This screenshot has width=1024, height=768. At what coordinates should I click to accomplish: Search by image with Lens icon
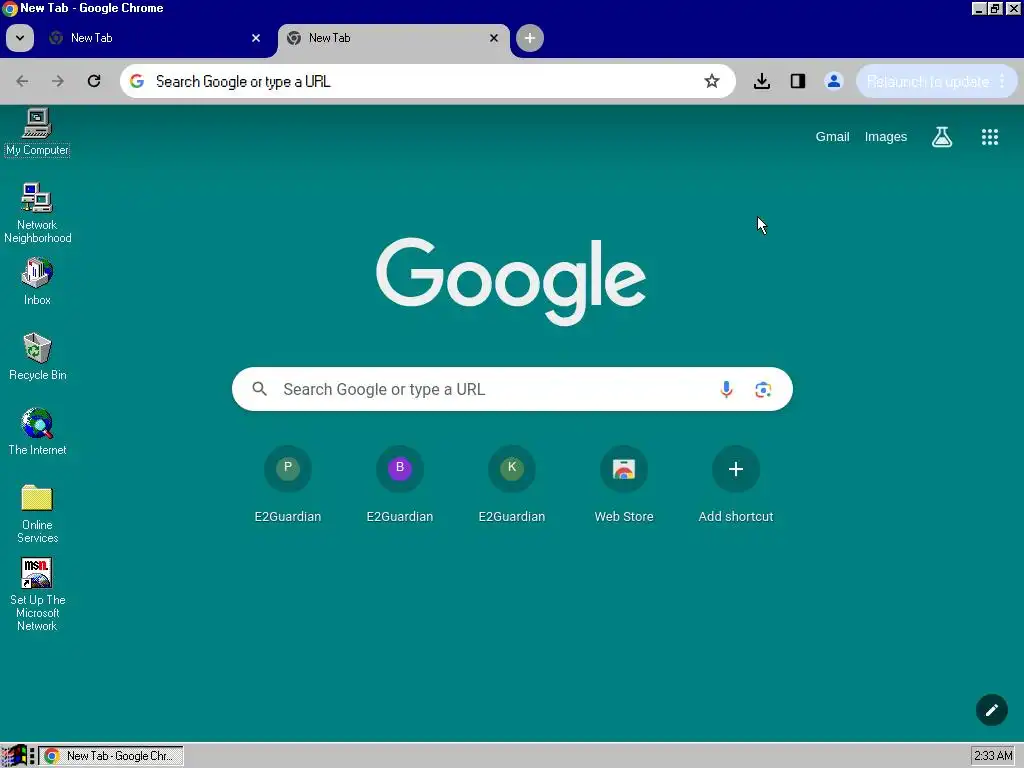[763, 390]
